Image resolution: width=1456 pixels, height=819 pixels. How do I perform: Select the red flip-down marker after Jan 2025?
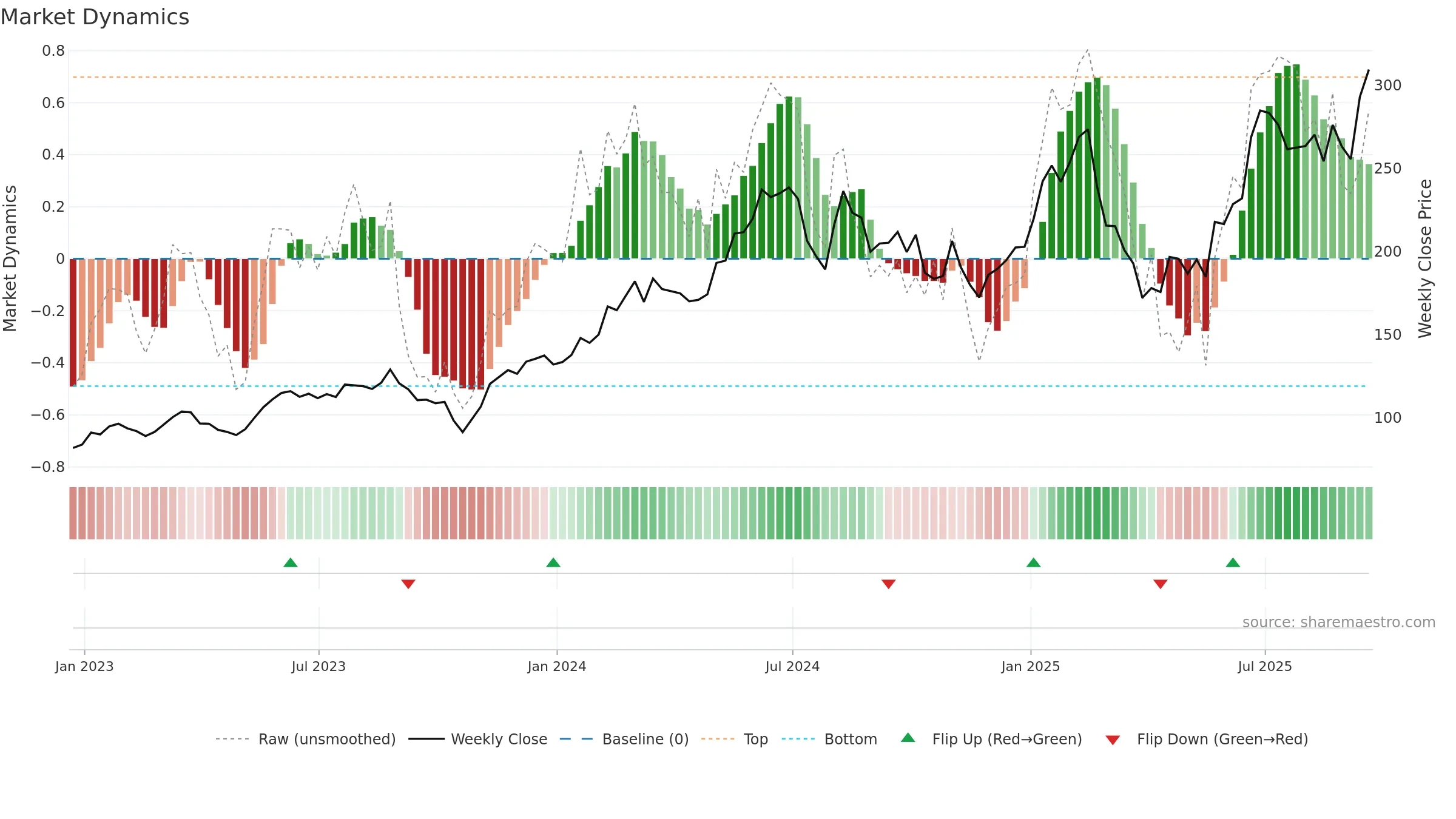click(x=1161, y=584)
